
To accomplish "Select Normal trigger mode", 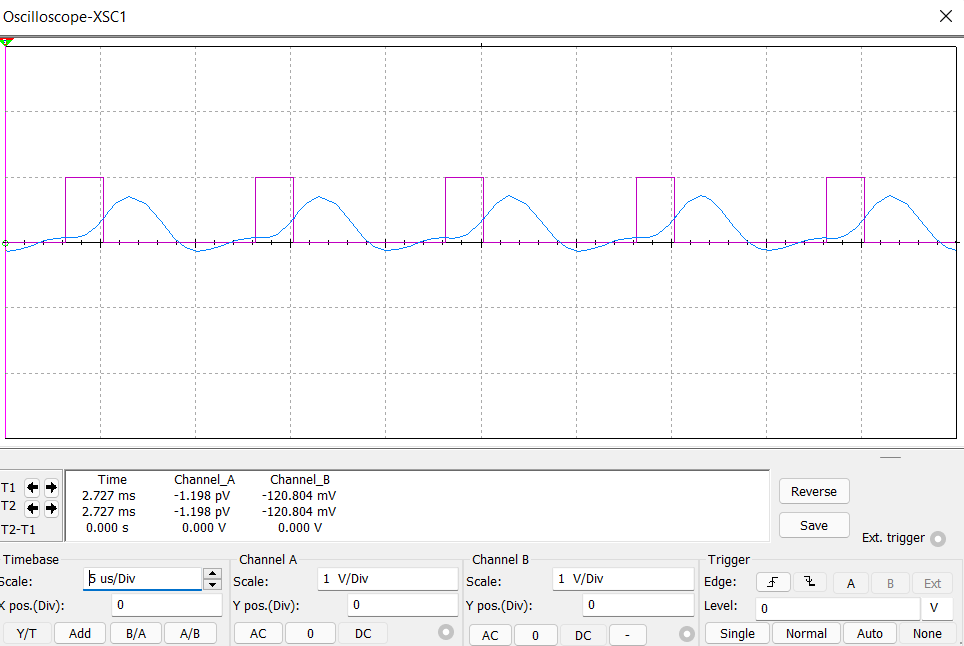I will click(806, 634).
